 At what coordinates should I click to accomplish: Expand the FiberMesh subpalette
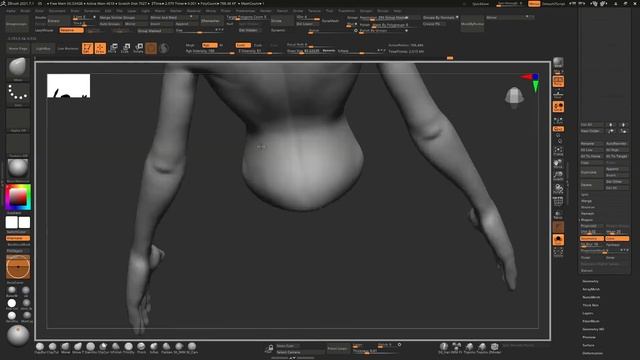(591, 321)
